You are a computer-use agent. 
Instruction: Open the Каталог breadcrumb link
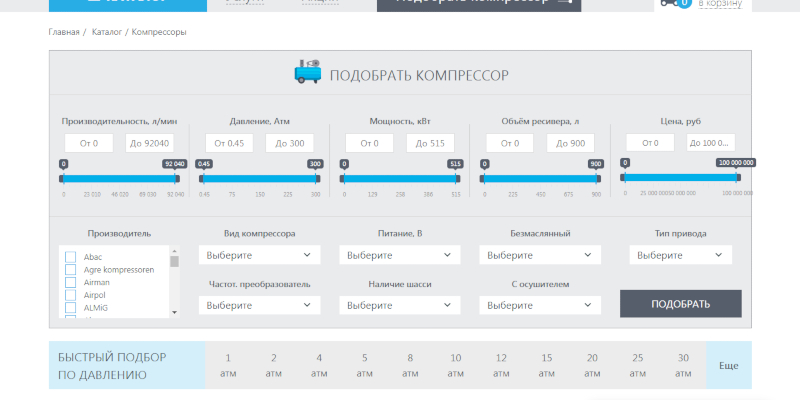click(x=106, y=32)
